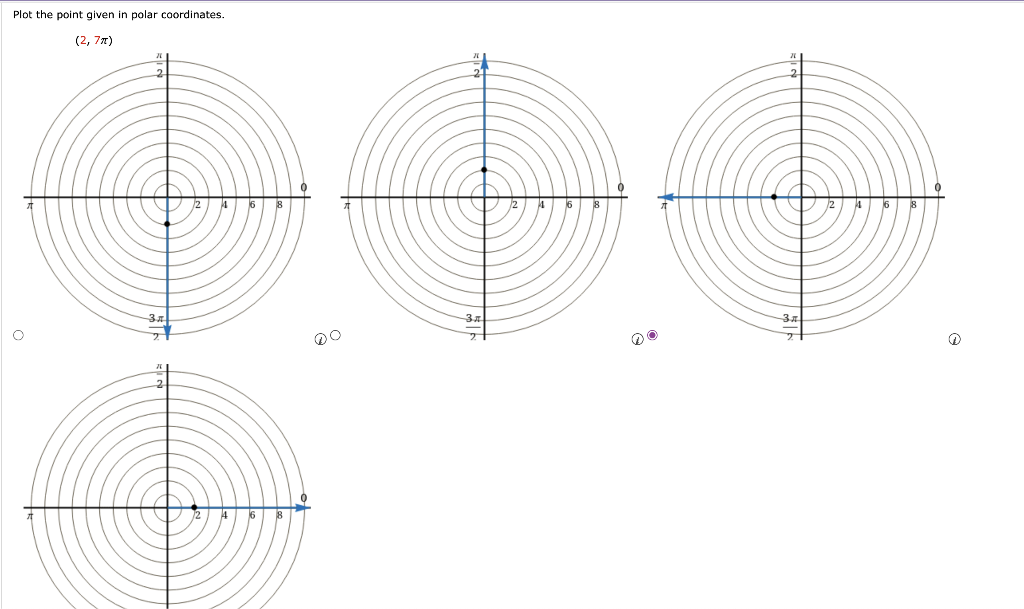Click polar graph with arrow pointing down
1024x609 pixels.
click(x=167, y=196)
